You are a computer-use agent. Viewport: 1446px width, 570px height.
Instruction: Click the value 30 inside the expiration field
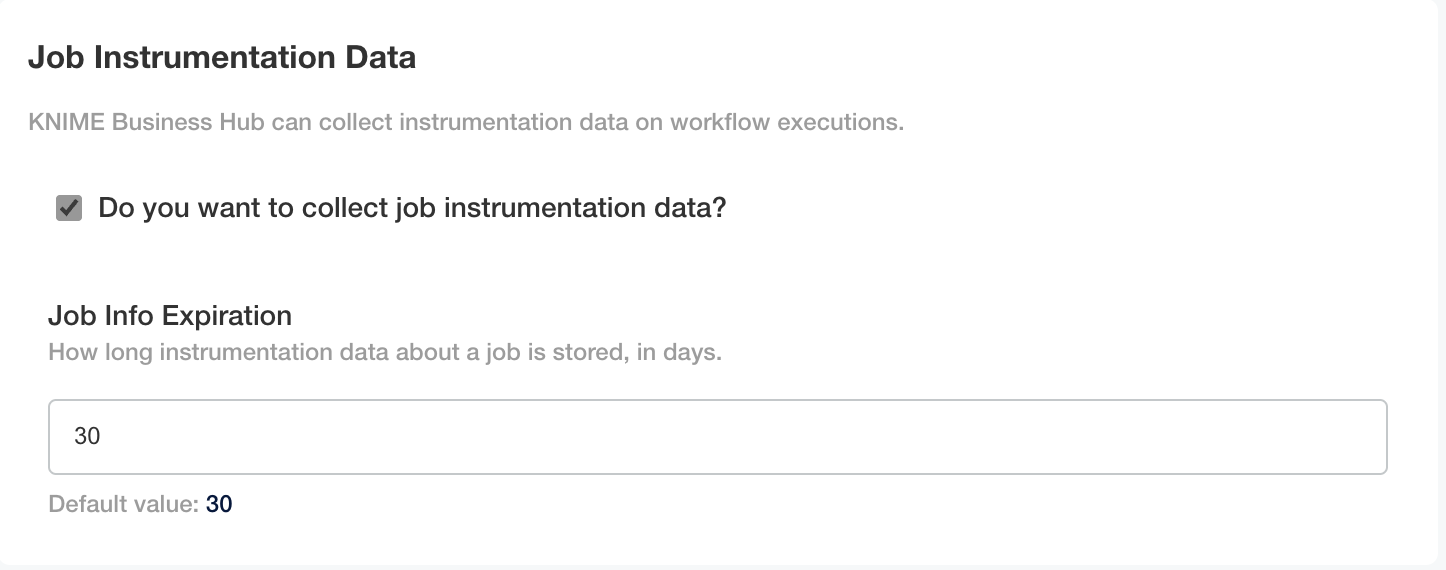click(x=87, y=437)
